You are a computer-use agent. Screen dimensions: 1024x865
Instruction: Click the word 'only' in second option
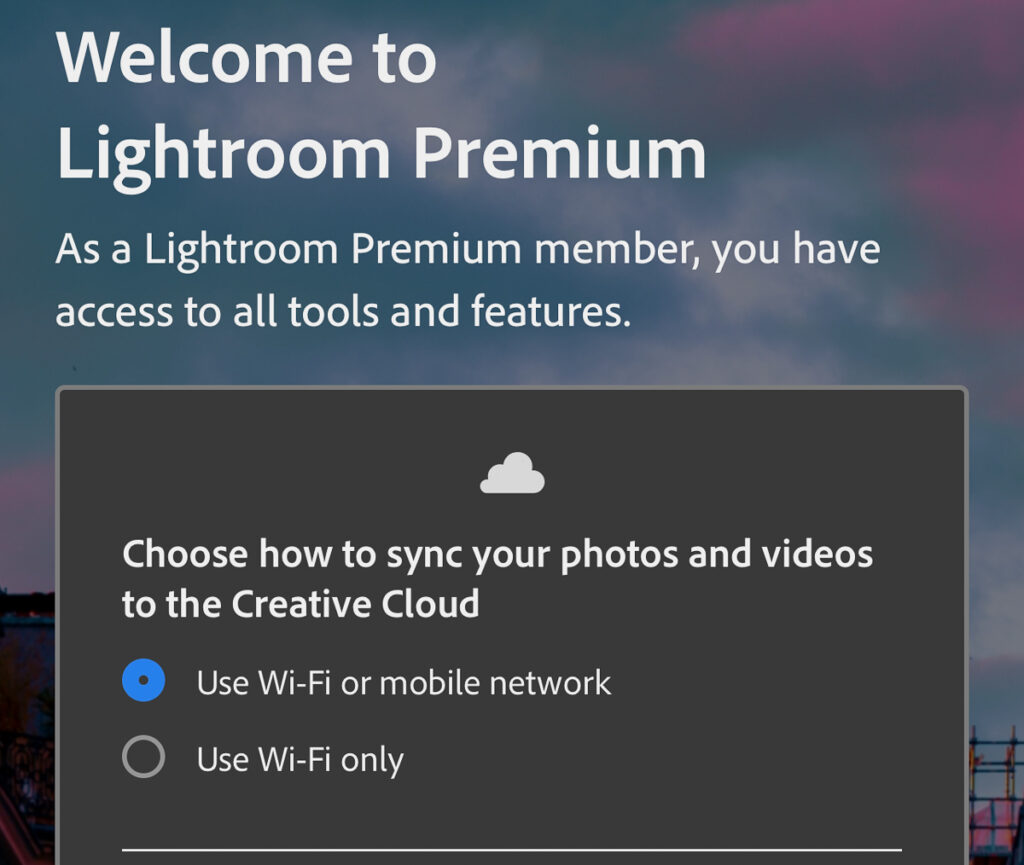click(x=372, y=761)
